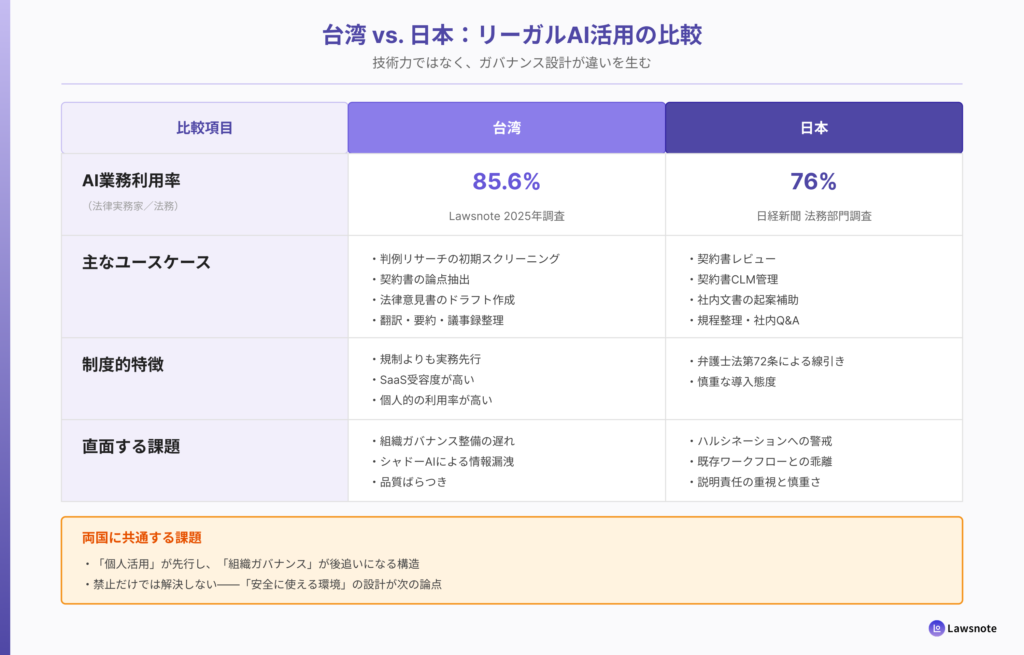Click 翻訳・要約・議事録整理 bullet
1024x655 pixels.
point(437,321)
